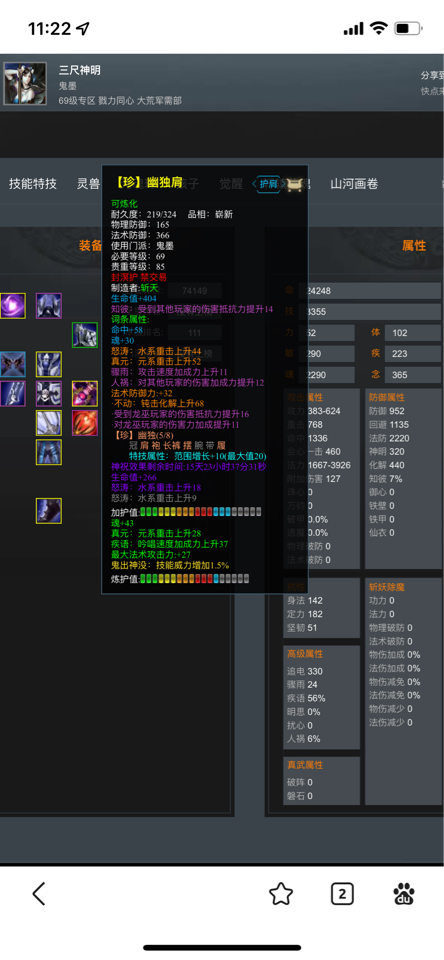Viewport: 444px width, 960px height.
Task: Select the green-bordered armor equipment icon
Action: pyautogui.click(x=85, y=335)
